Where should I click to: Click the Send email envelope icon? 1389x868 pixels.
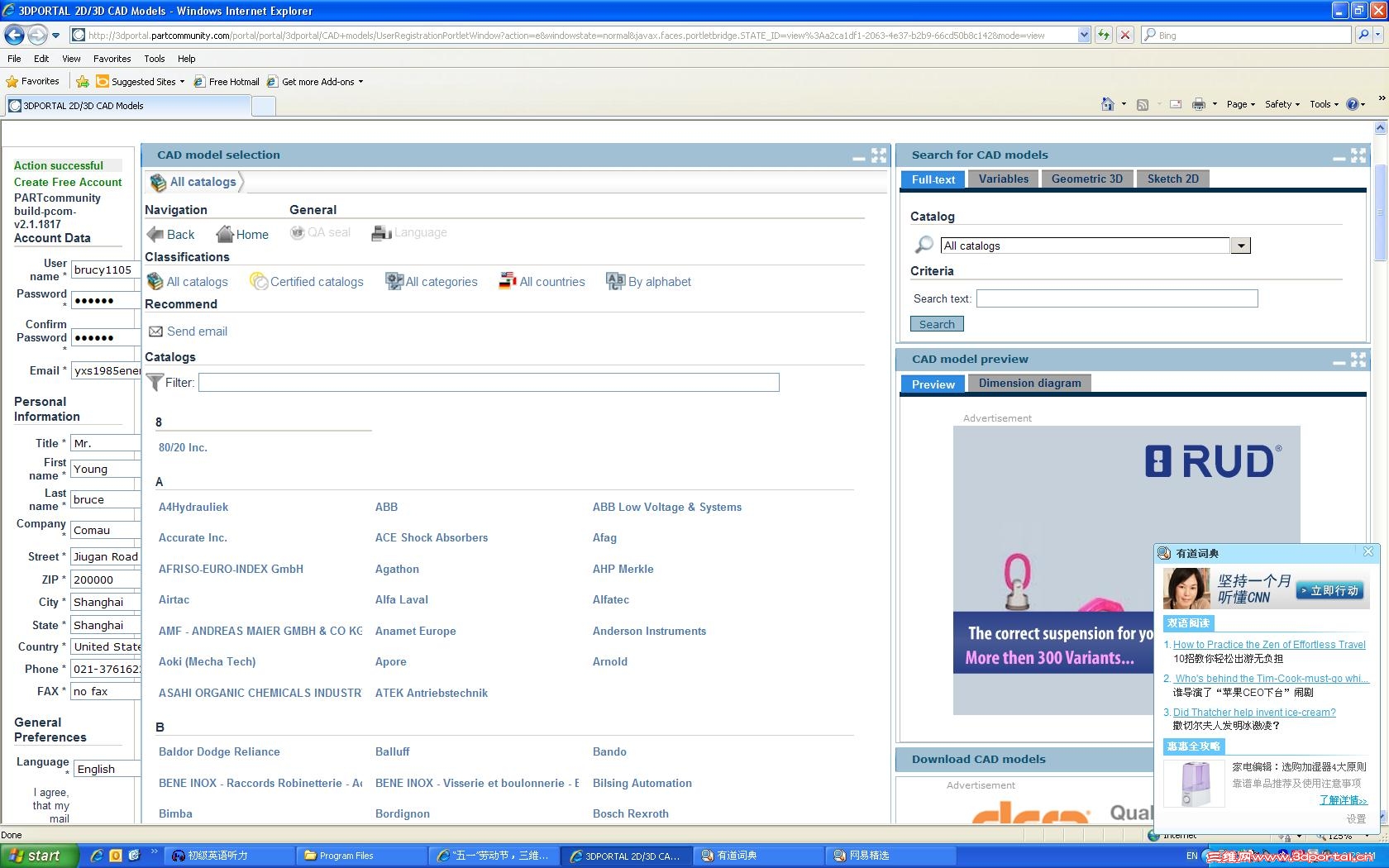coord(155,331)
